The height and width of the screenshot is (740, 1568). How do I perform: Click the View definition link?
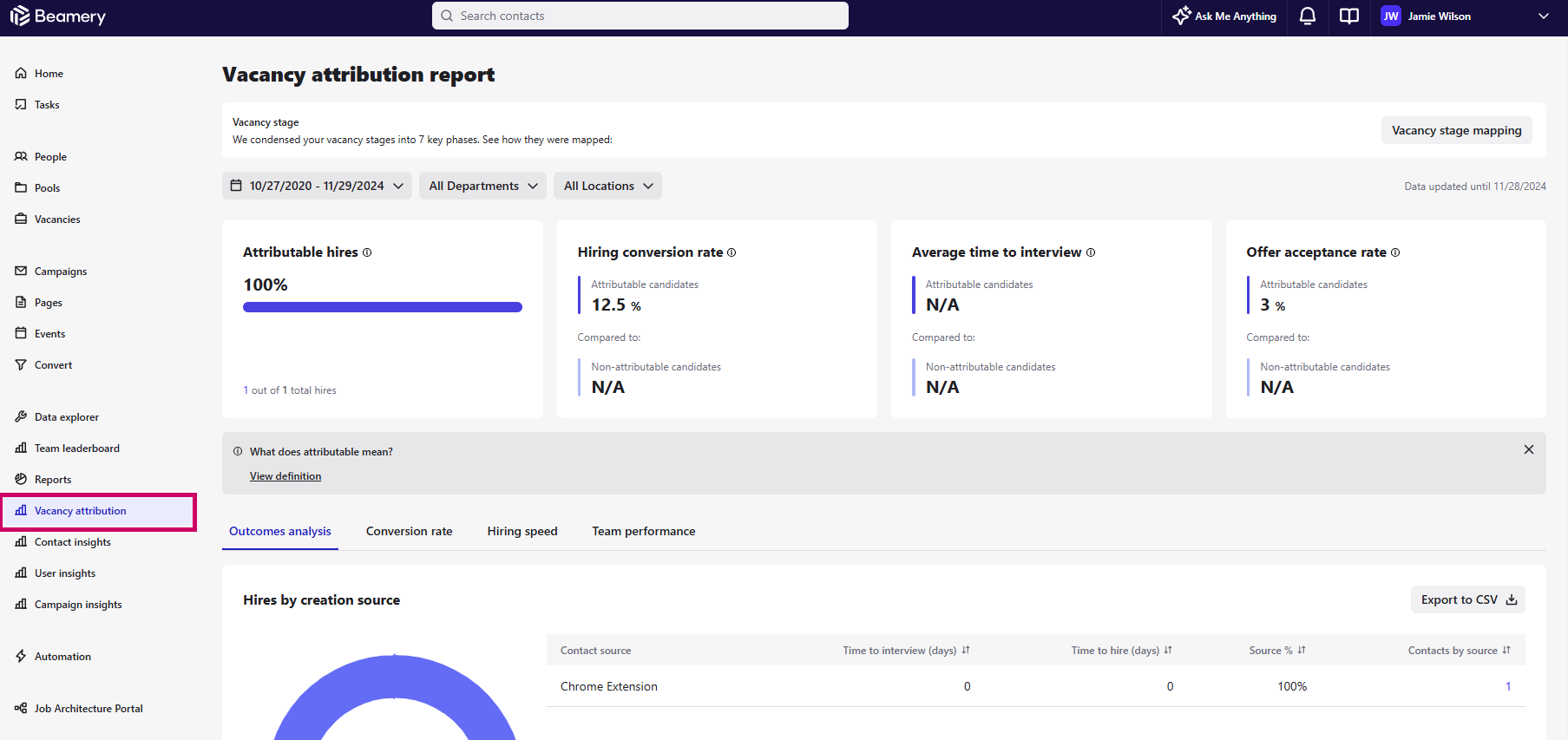point(285,476)
